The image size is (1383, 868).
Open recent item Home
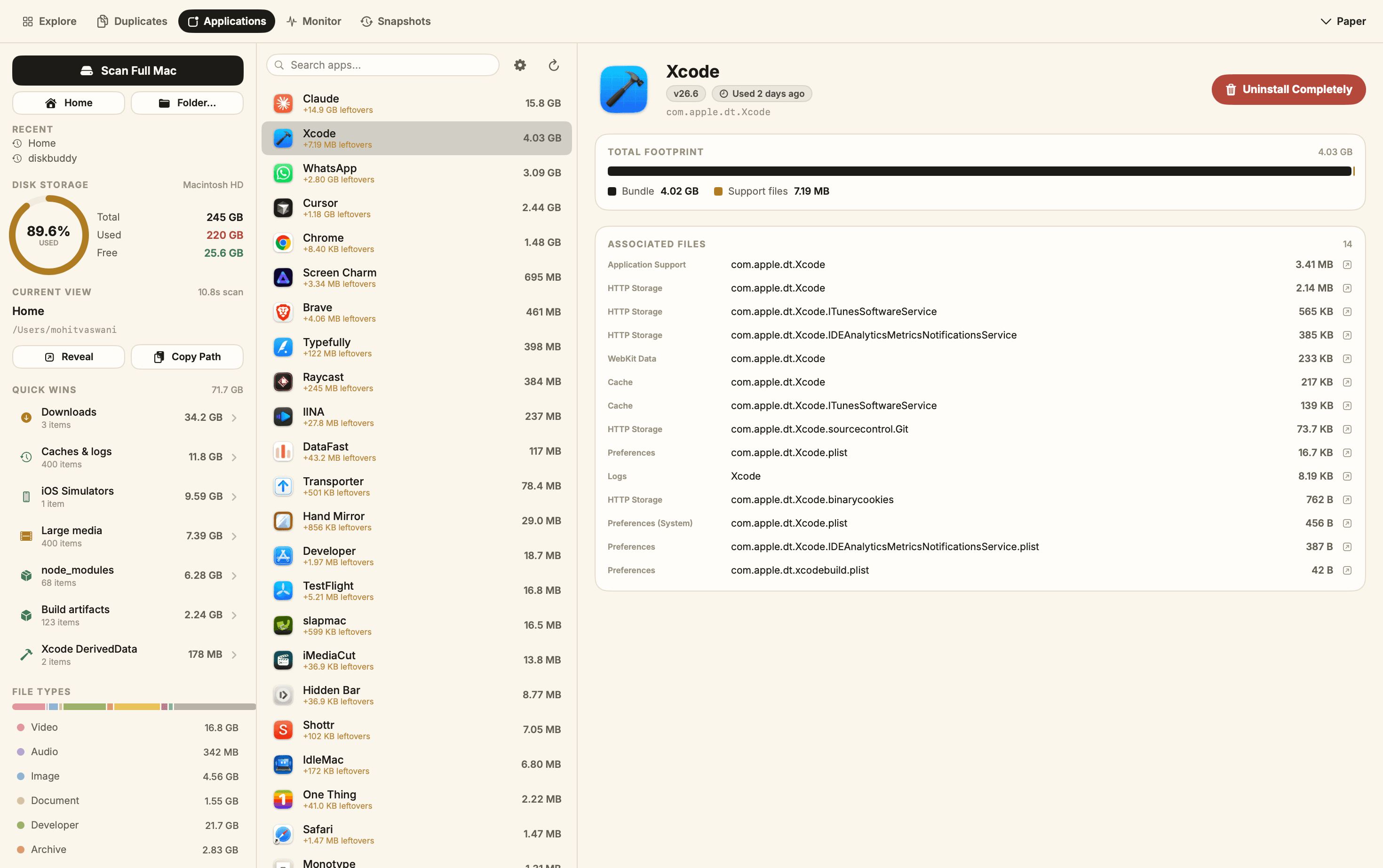click(34, 143)
